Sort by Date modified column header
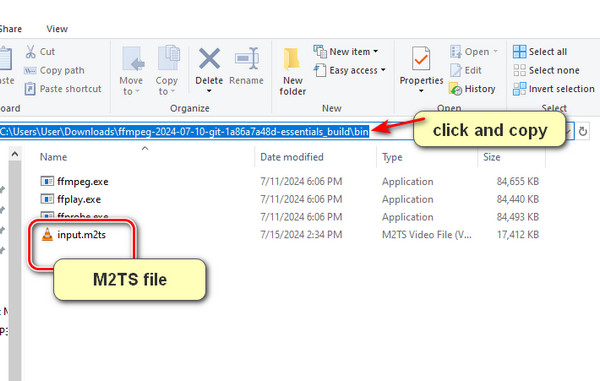This screenshot has width=600, height=381. click(292, 157)
